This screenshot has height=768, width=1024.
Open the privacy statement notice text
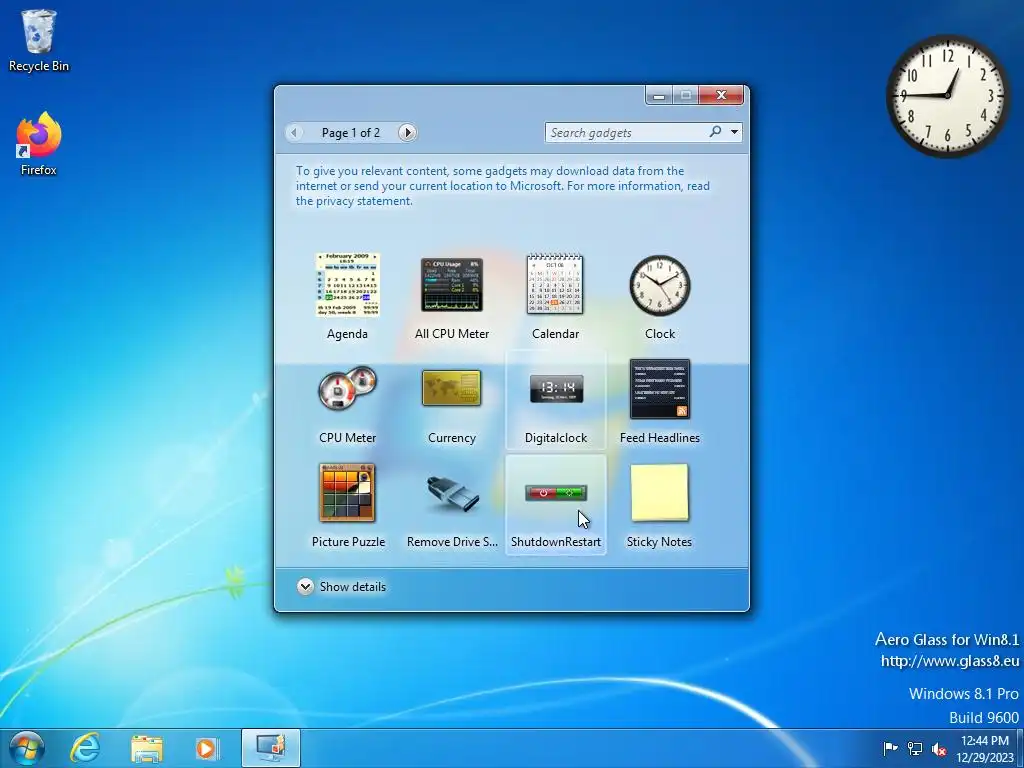[503, 186]
